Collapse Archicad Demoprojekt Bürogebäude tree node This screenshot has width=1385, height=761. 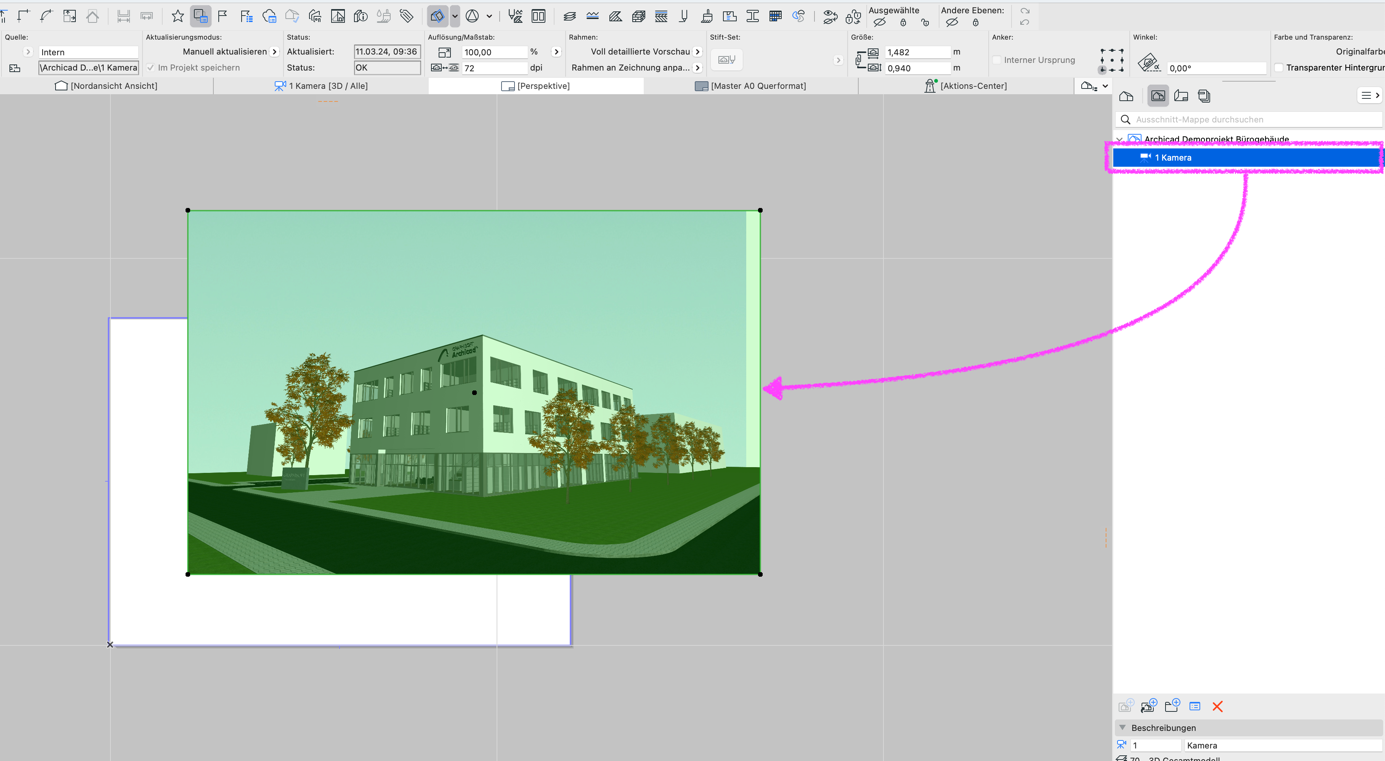pyautogui.click(x=1120, y=140)
